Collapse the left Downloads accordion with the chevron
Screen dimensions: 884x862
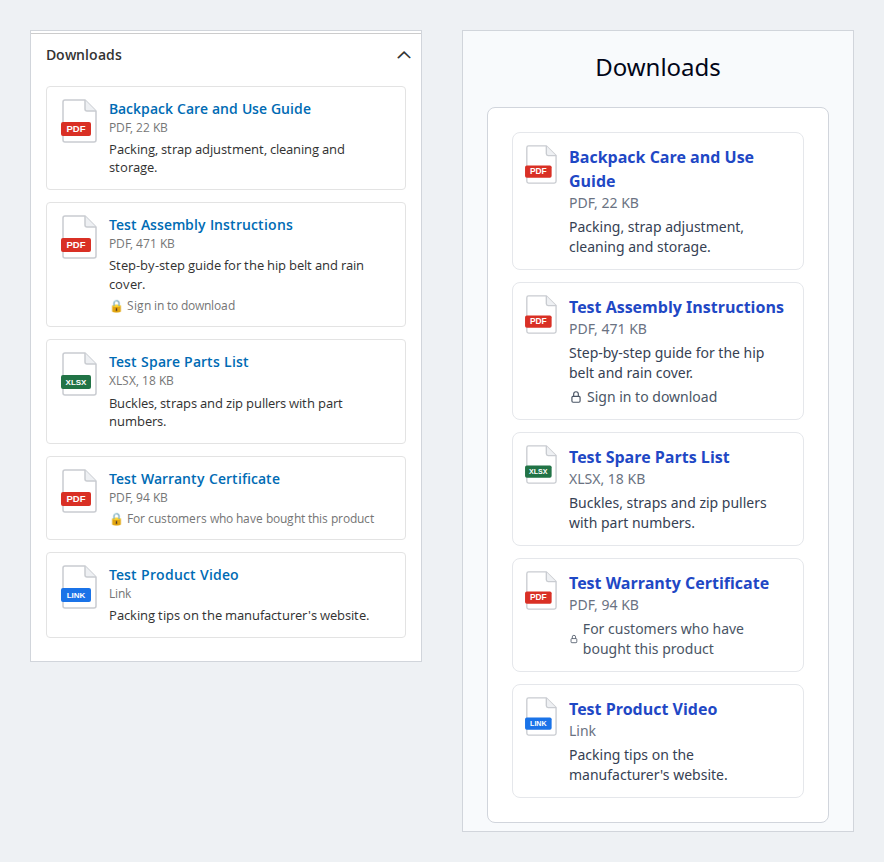404,55
